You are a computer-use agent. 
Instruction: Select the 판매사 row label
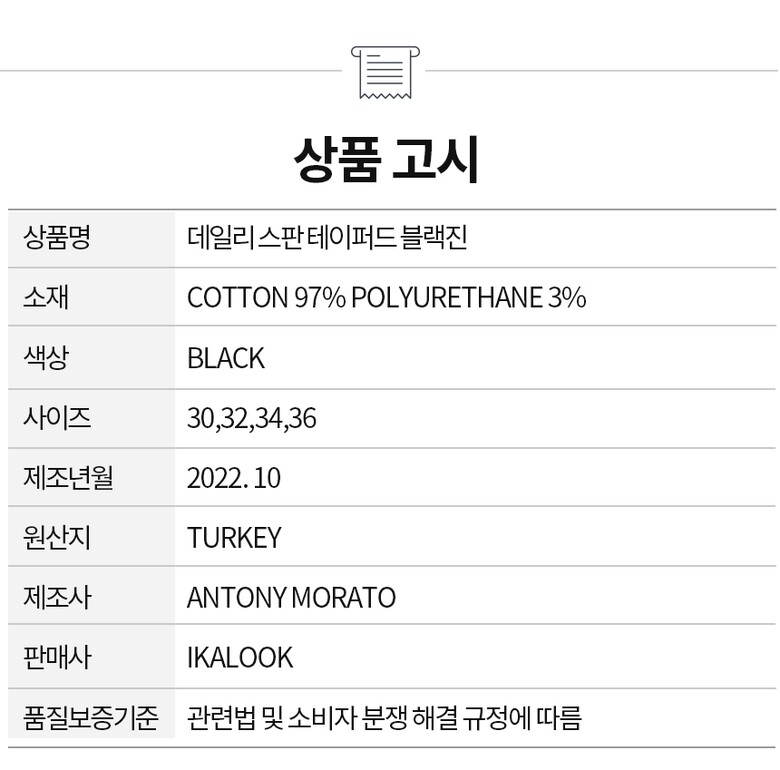56,657
